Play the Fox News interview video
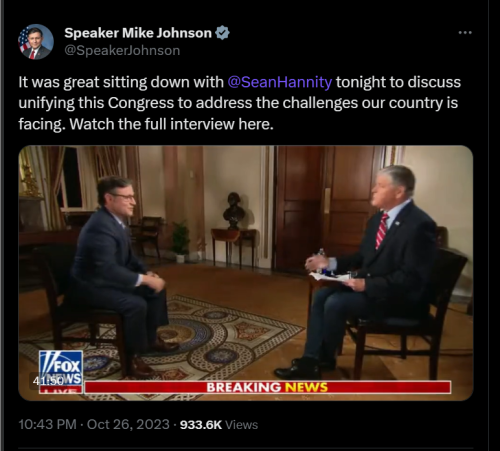The image size is (500, 451). (246, 273)
